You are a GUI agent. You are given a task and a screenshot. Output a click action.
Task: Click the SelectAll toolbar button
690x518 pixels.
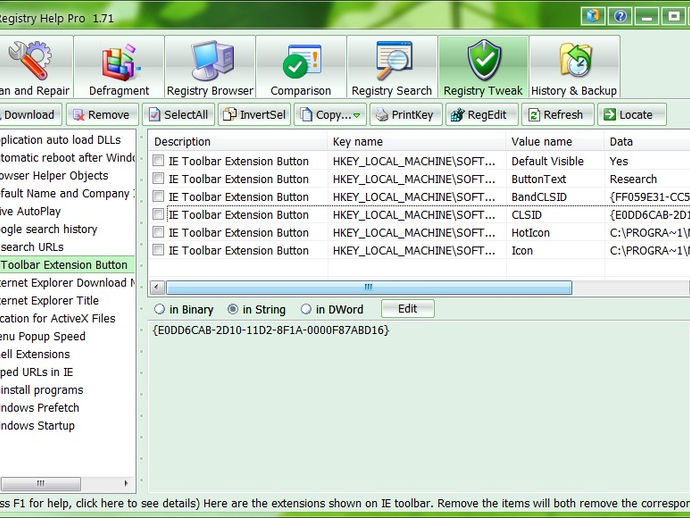coord(179,115)
